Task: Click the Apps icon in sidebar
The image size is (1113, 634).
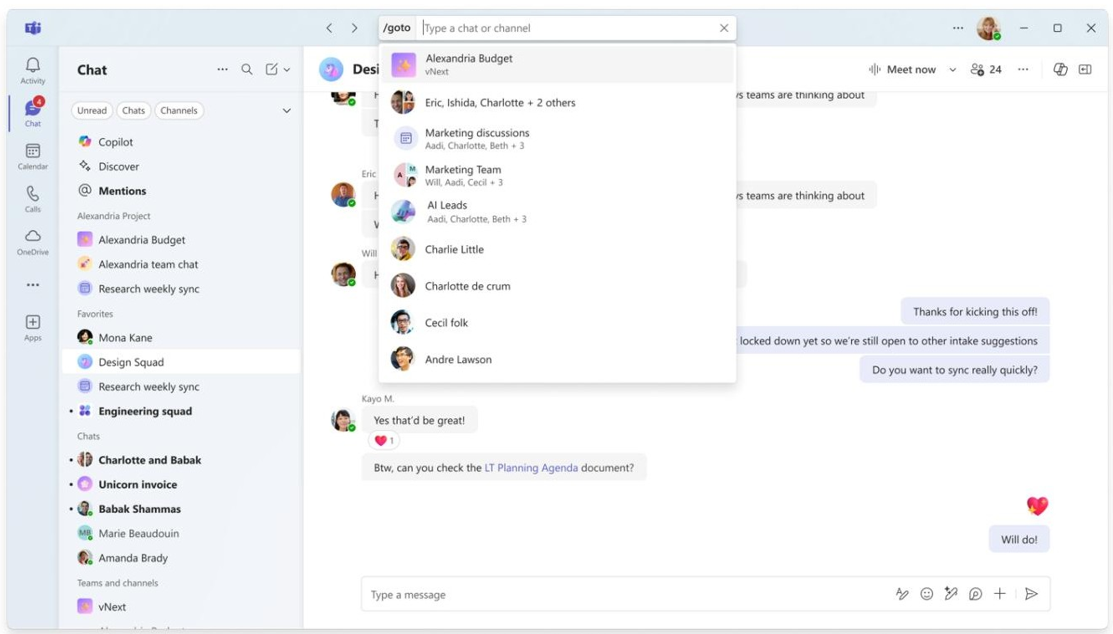Action: coord(33,327)
